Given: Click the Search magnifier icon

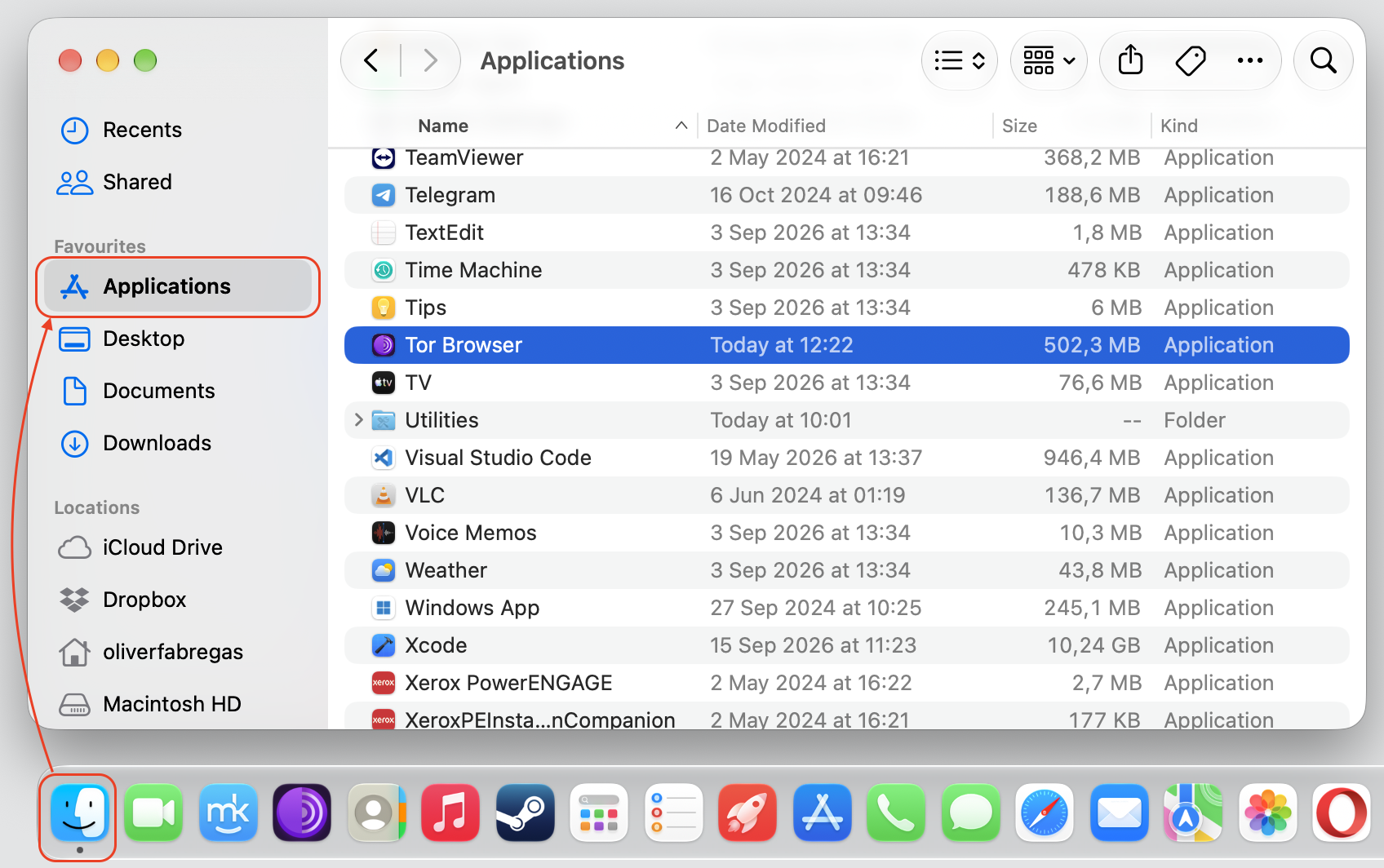Looking at the screenshot, I should pyautogui.click(x=1323, y=60).
